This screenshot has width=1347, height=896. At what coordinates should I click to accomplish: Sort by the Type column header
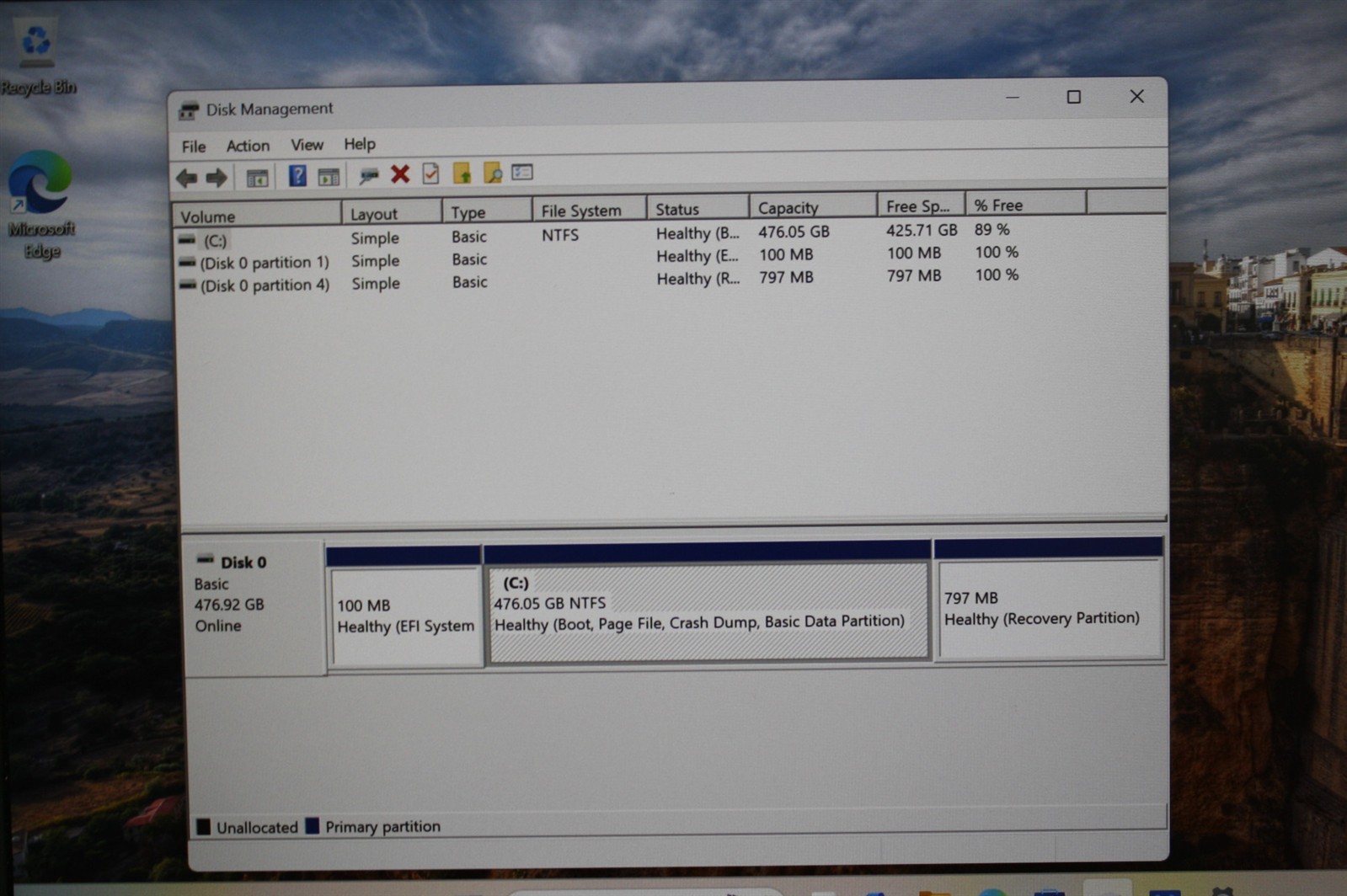[x=487, y=211]
